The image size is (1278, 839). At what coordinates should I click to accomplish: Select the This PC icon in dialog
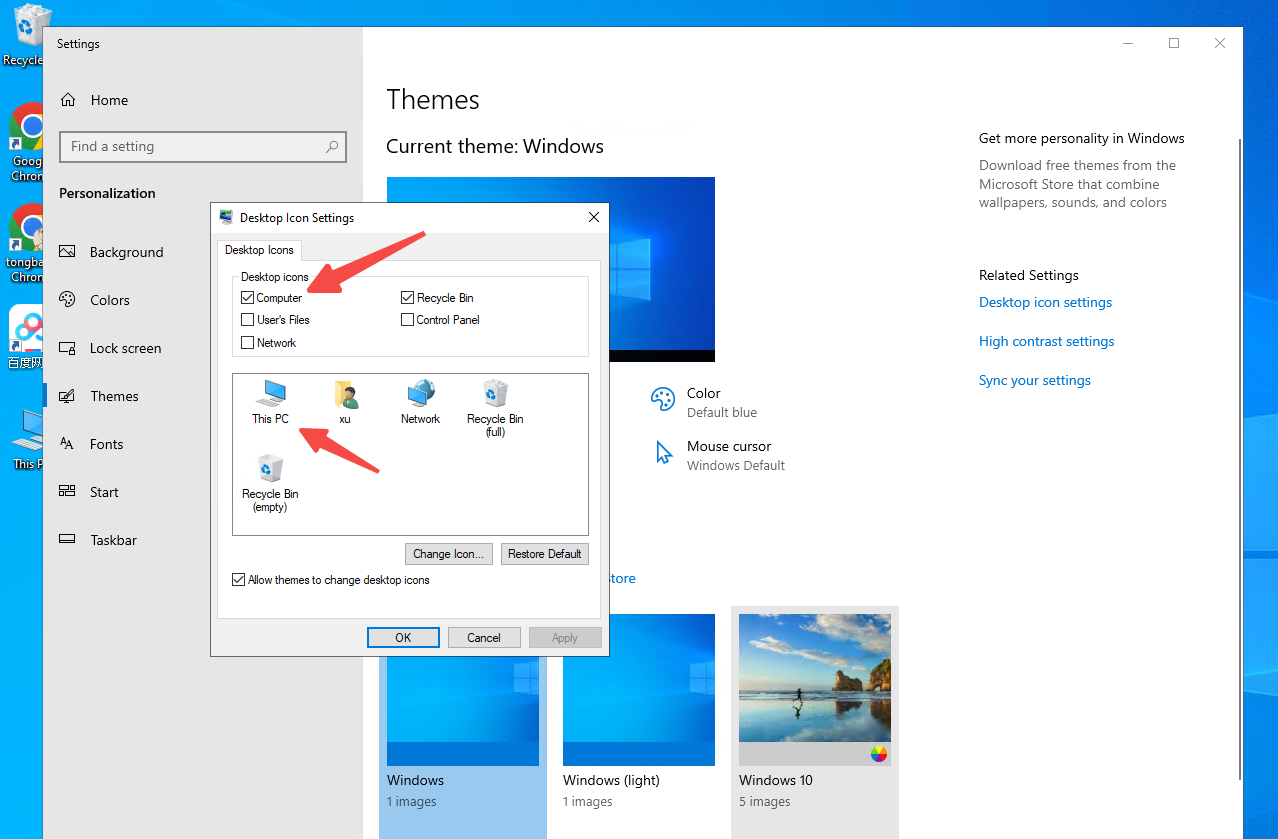point(270,402)
